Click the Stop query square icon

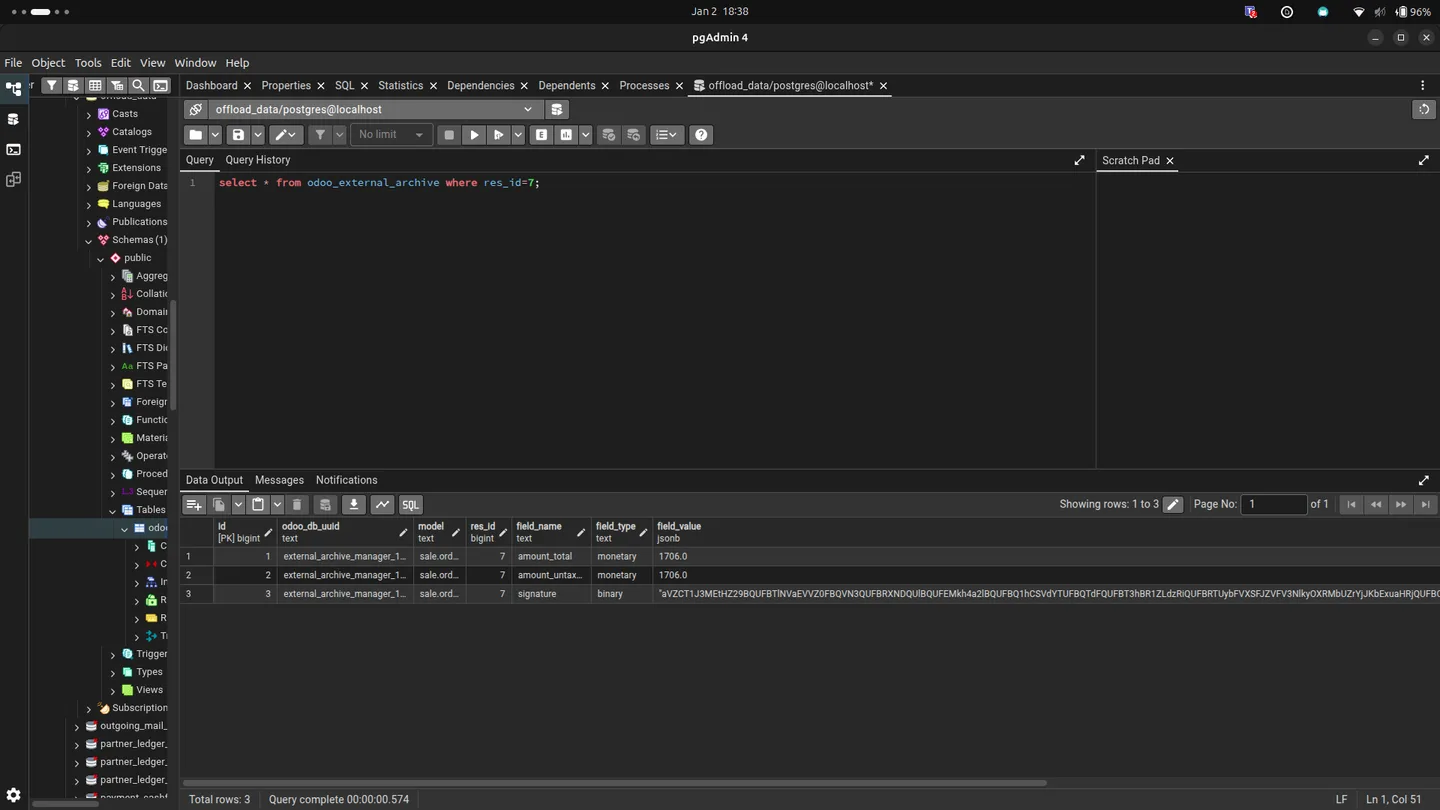[449, 135]
